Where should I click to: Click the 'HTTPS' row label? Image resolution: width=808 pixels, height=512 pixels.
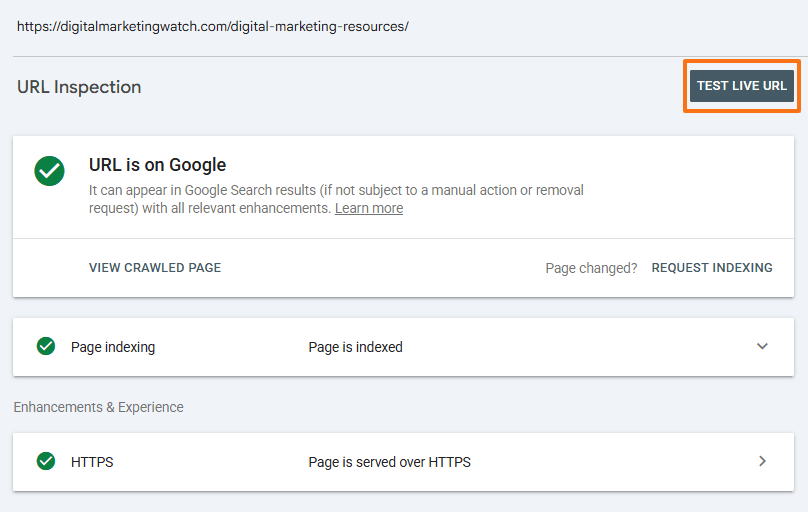92,462
